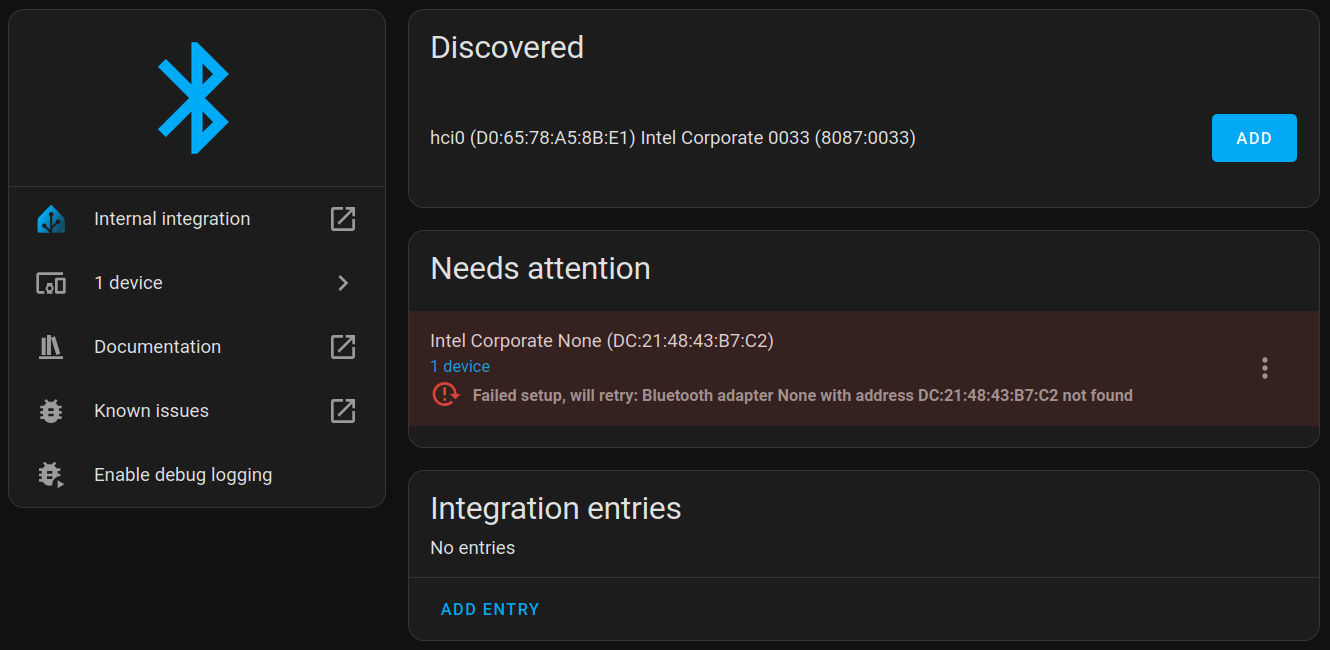Open the blue 1 device link
The height and width of the screenshot is (650, 1330).
click(460, 367)
